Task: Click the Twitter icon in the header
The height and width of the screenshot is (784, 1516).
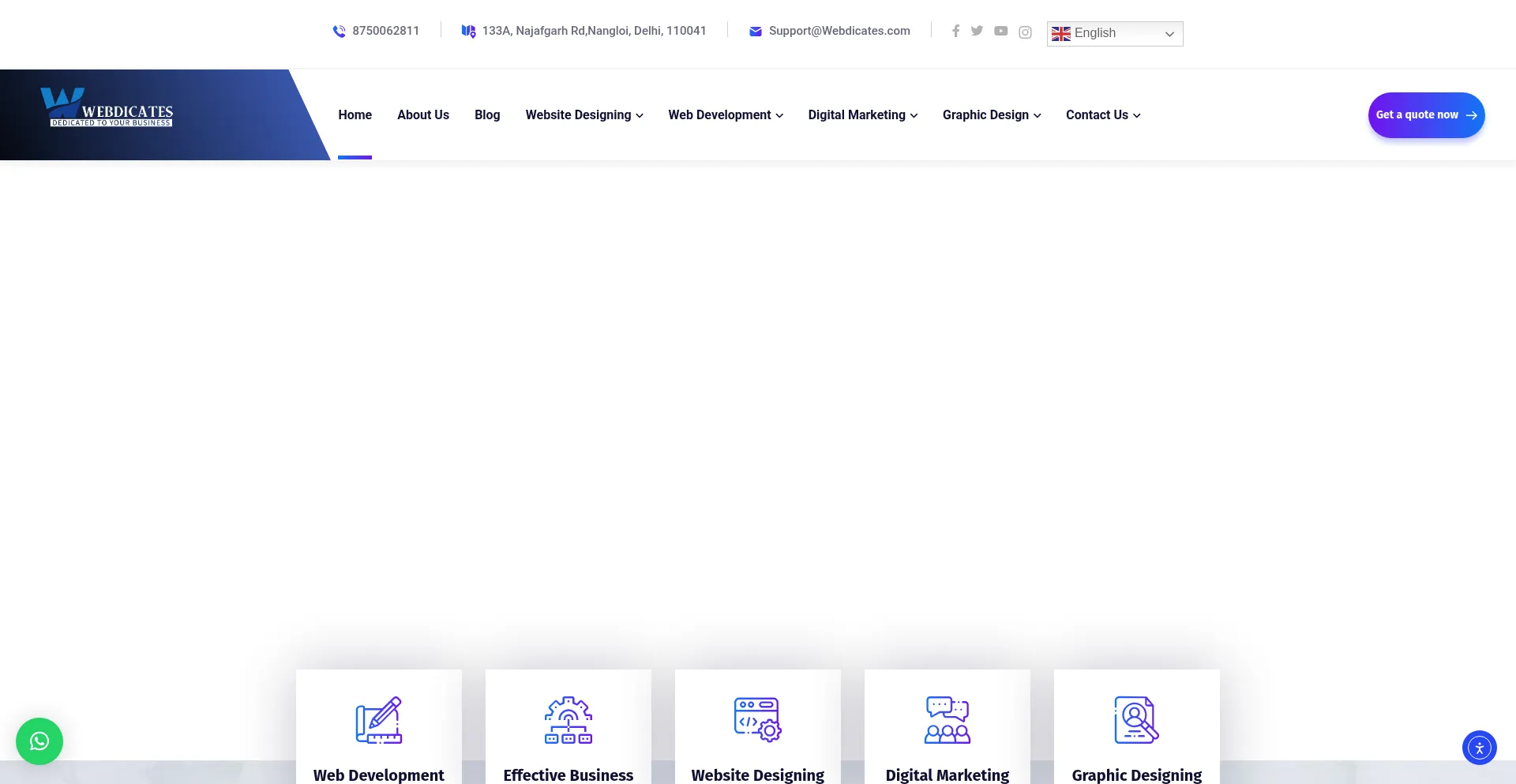Action: (978, 31)
